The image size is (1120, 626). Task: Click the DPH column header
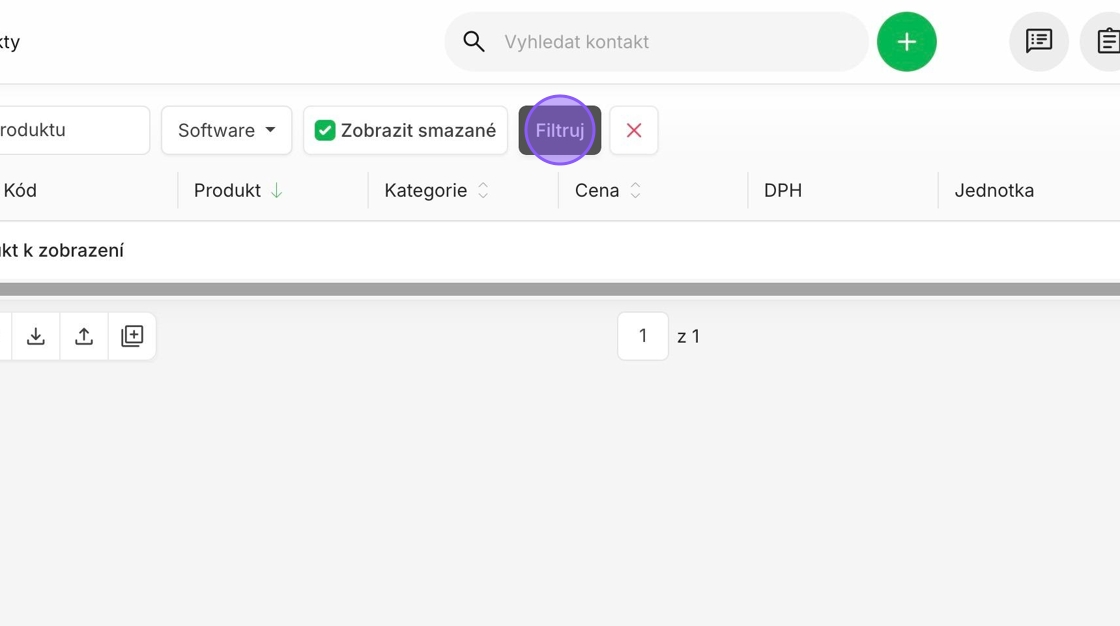pyautogui.click(x=783, y=191)
